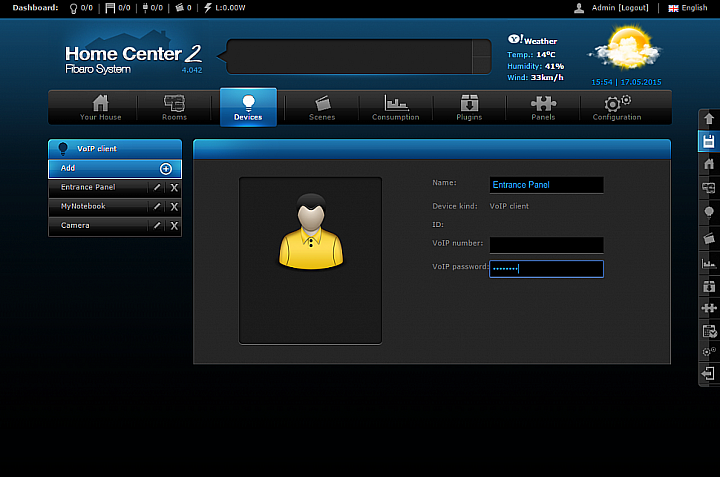720x477 pixels.
Task: Click the pencil icon for the Camera entry
Action: point(156,226)
